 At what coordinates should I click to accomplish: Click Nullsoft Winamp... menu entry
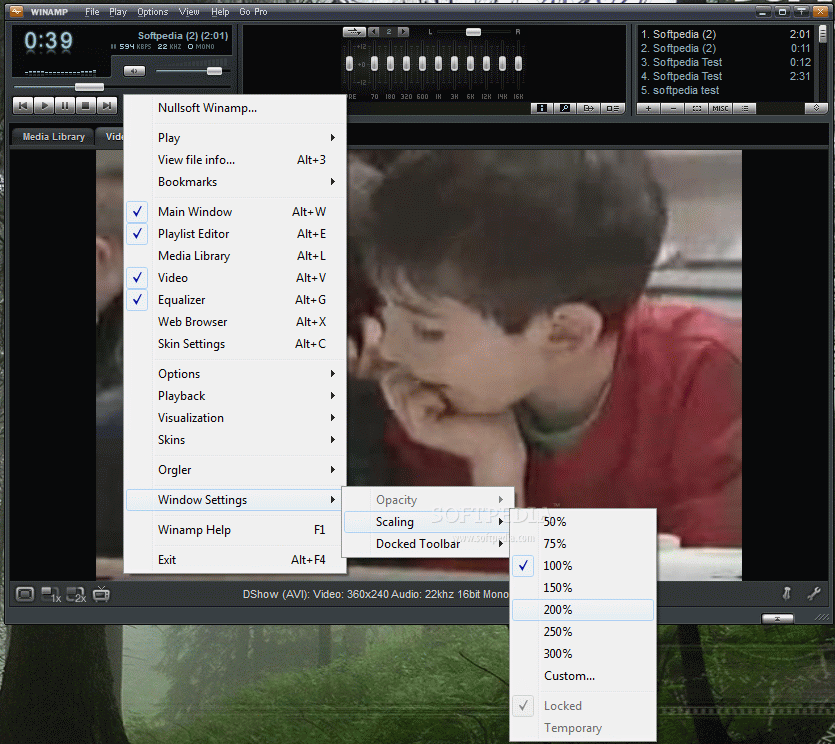tap(235, 108)
